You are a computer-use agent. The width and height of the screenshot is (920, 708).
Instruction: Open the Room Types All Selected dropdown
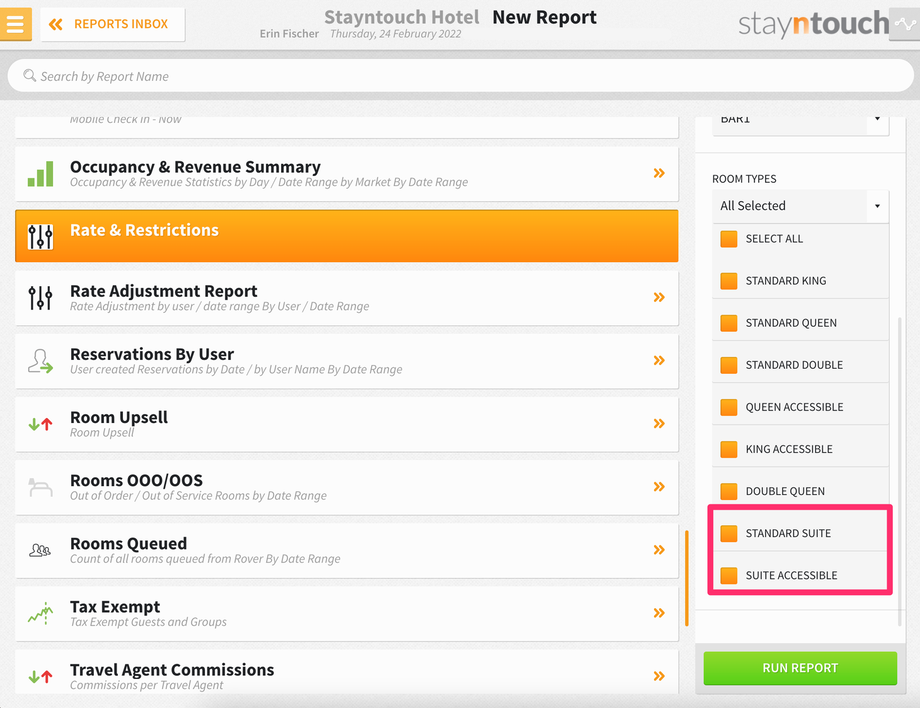pyautogui.click(x=800, y=206)
